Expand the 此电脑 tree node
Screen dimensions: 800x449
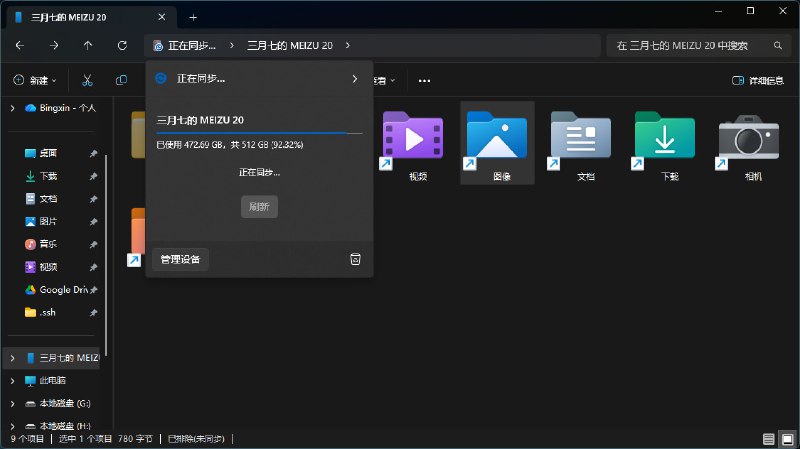12,381
